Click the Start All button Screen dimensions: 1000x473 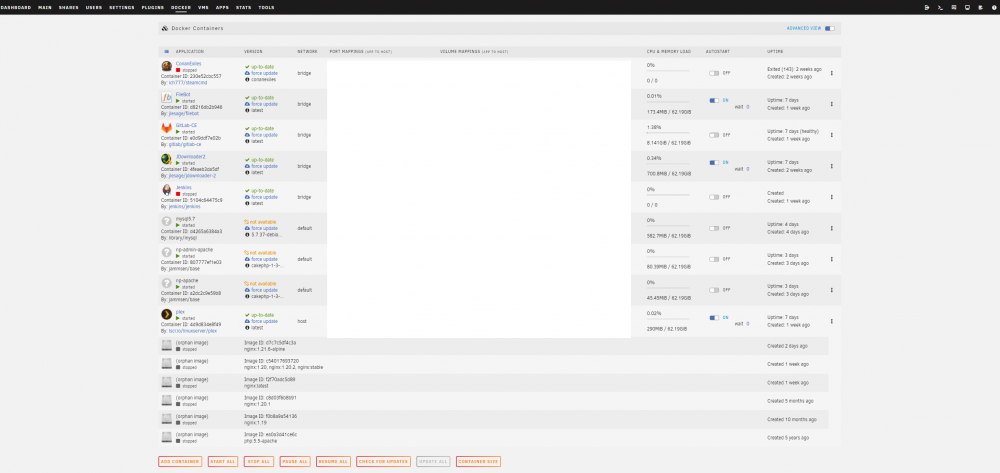click(223, 462)
